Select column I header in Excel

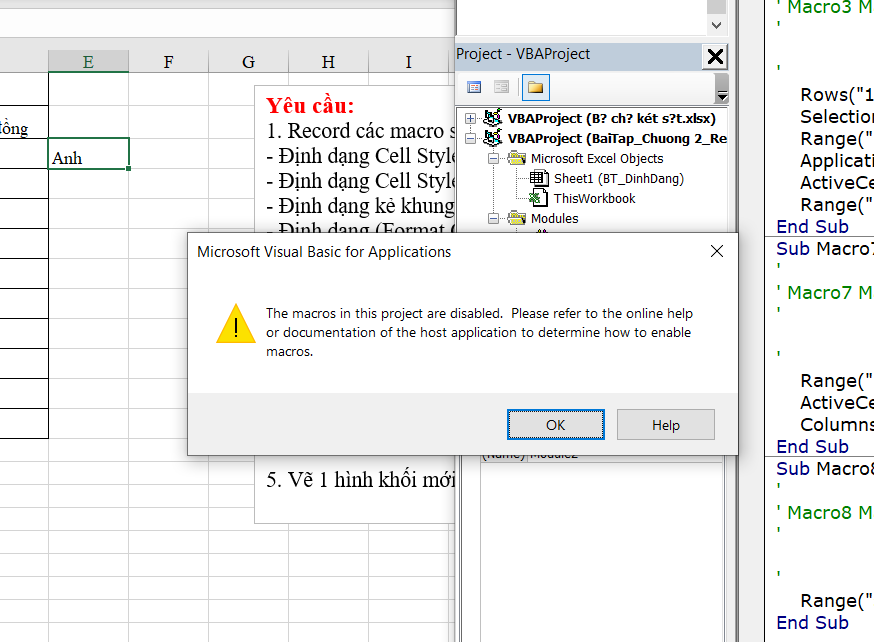pyautogui.click(x=409, y=61)
